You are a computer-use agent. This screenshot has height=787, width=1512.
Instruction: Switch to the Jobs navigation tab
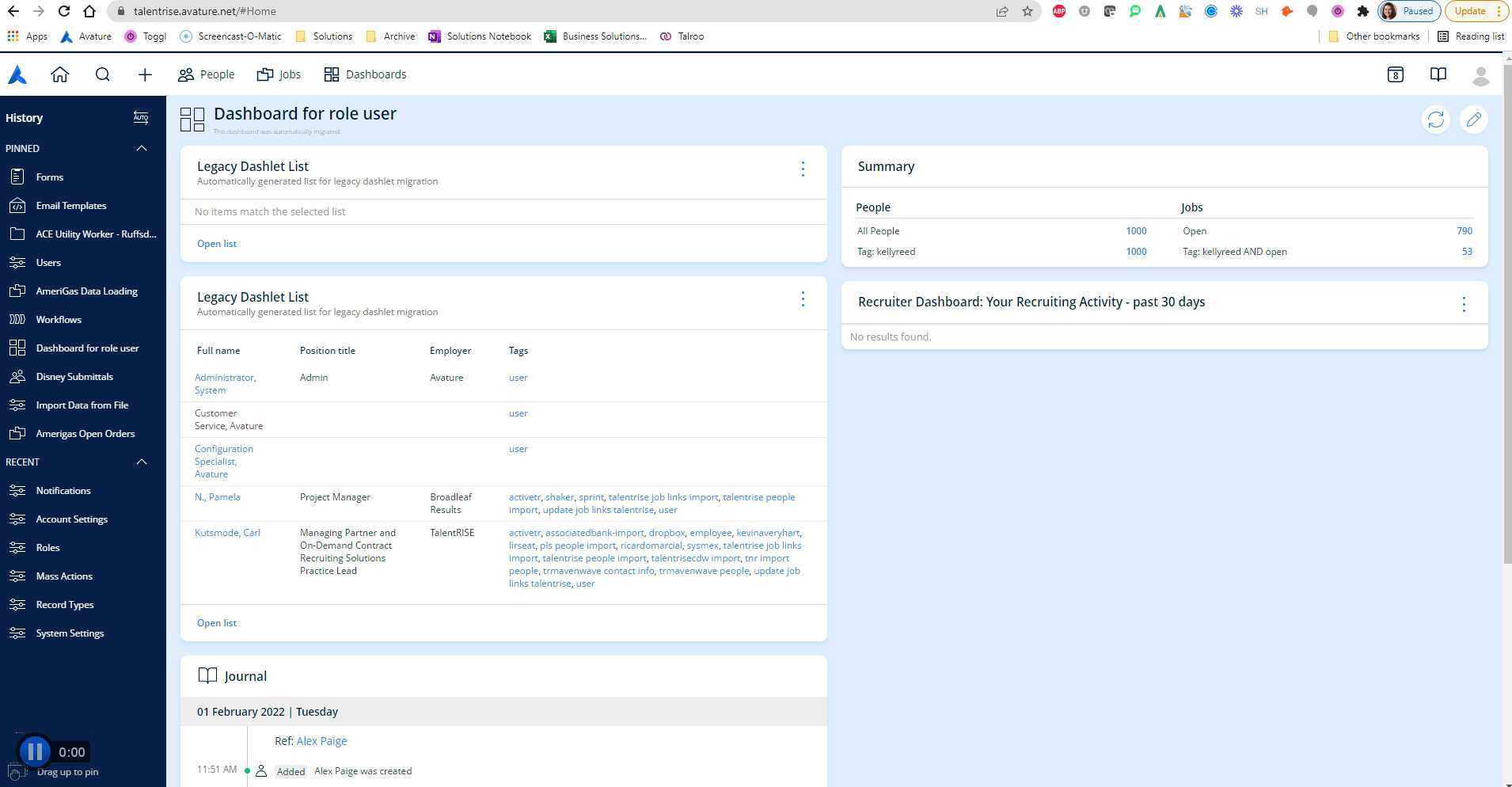click(x=278, y=74)
